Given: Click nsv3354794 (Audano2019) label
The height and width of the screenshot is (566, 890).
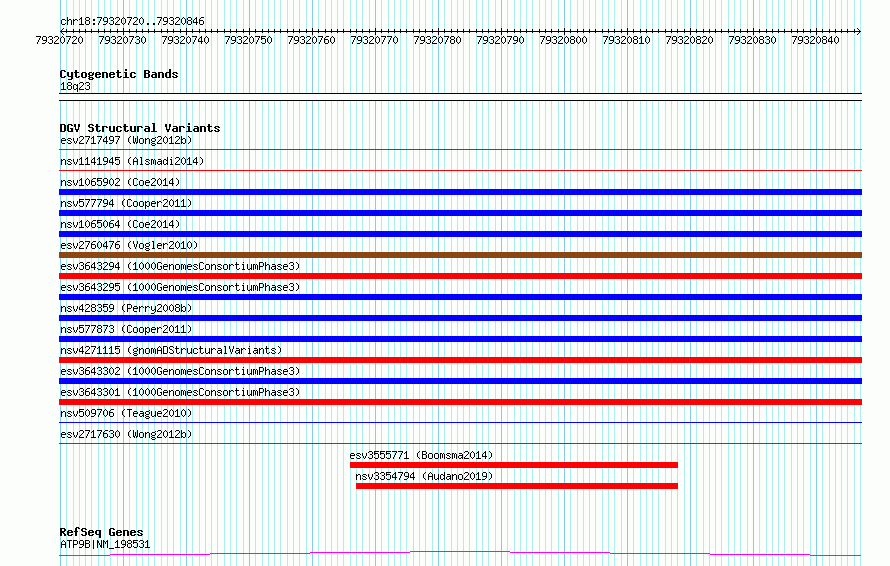Looking at the screenshot, I should (424, 476).
